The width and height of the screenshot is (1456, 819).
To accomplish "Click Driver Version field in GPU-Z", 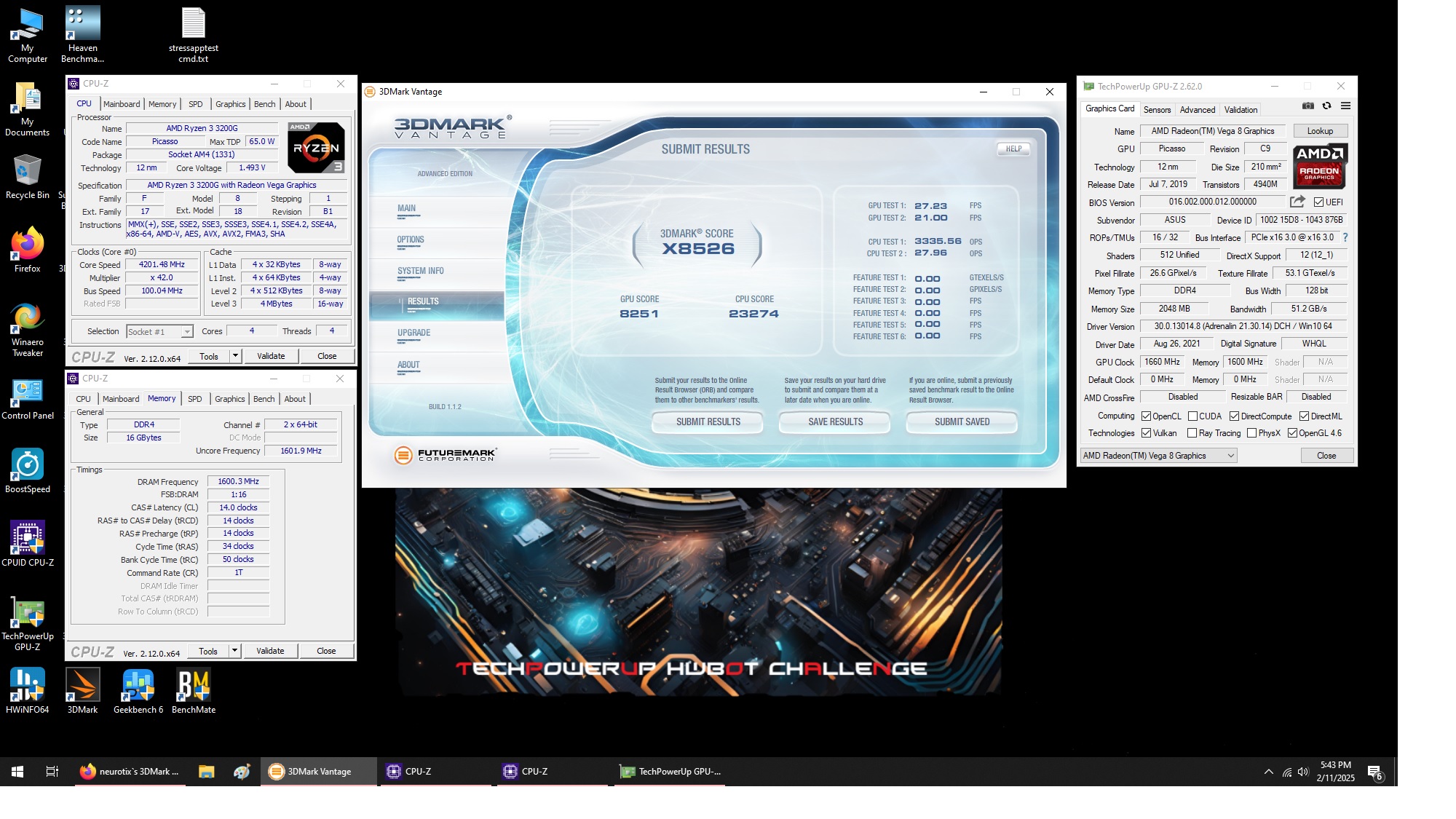I will [1243, 326].
